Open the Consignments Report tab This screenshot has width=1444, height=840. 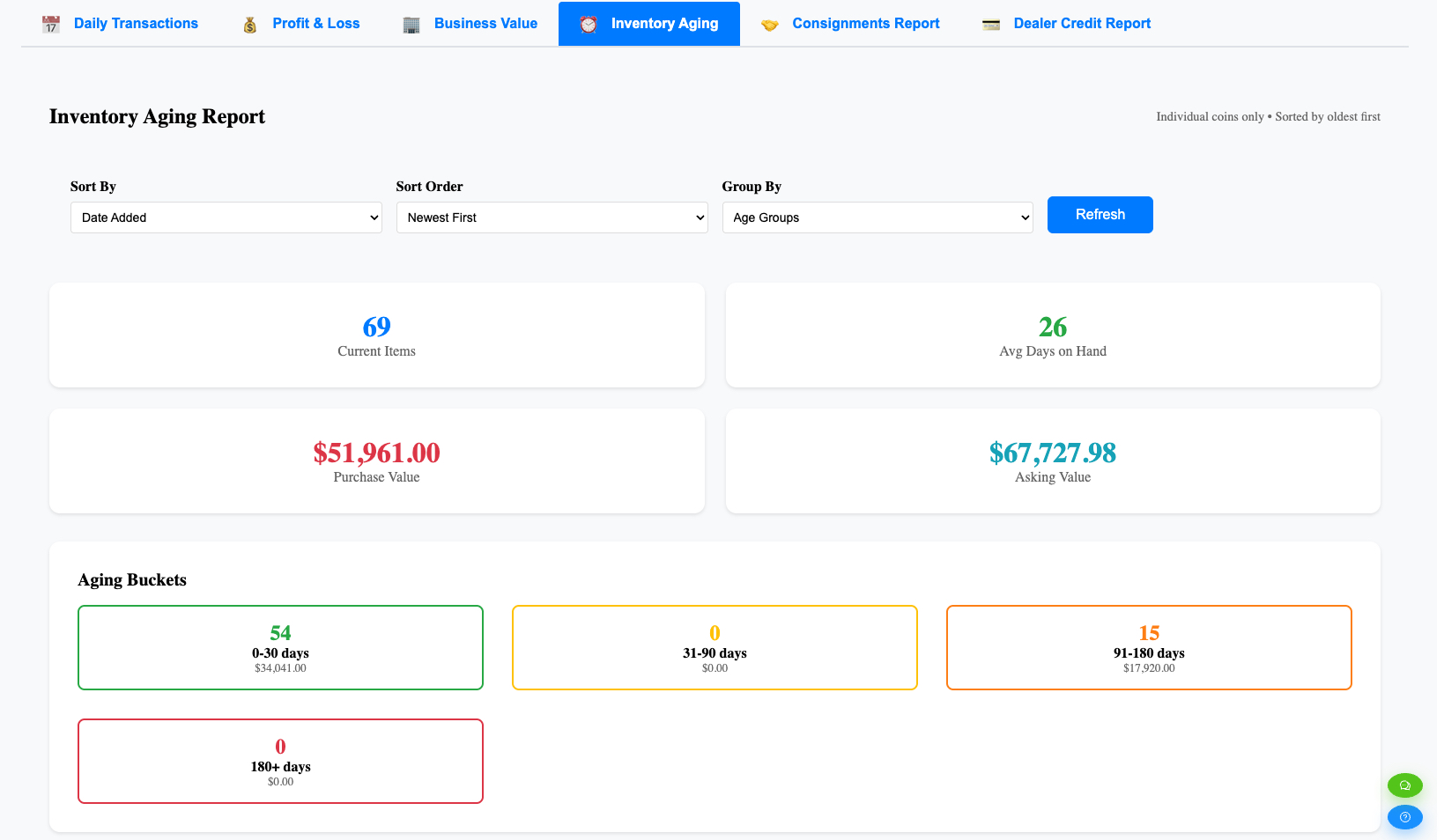[x=850, y=24]
